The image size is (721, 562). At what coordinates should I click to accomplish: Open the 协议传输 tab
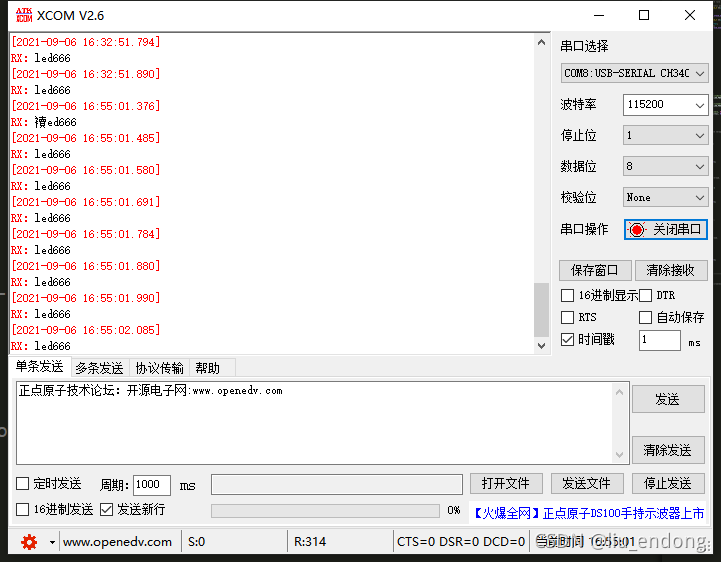(x=160, y=368)
